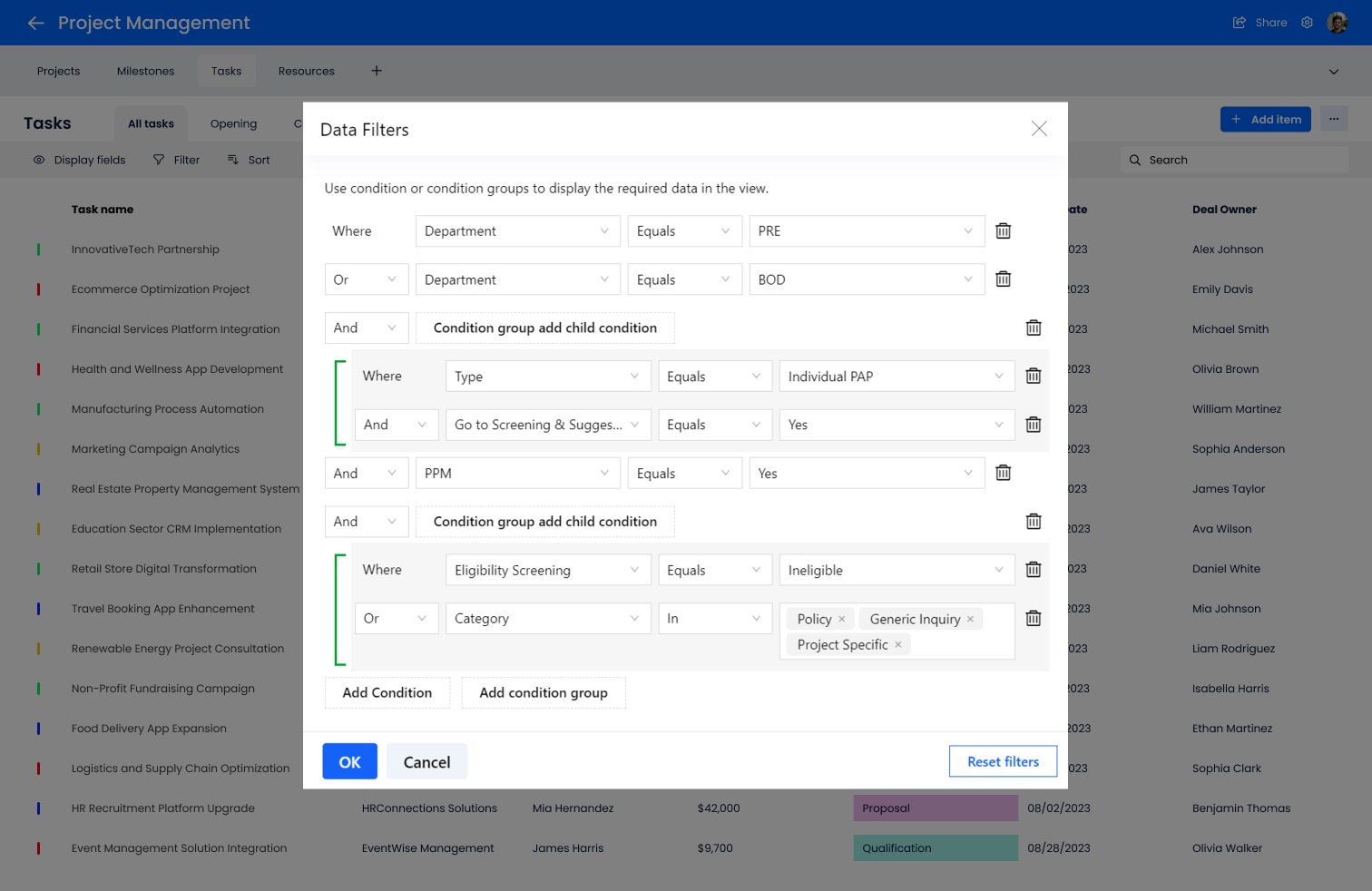Open the Or operator dropdown for Department BOD
This screenshot has height=891, width=1372.
click(x=366, y=279)
